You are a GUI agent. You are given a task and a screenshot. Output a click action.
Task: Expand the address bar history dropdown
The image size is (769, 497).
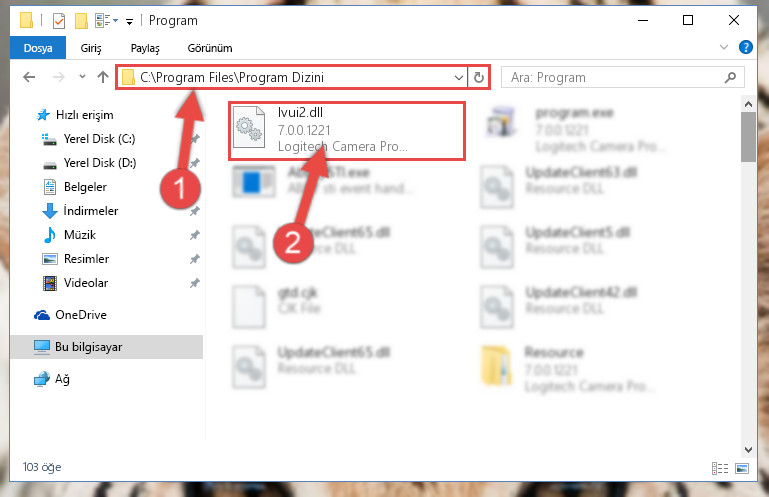(x=459, y=78)
